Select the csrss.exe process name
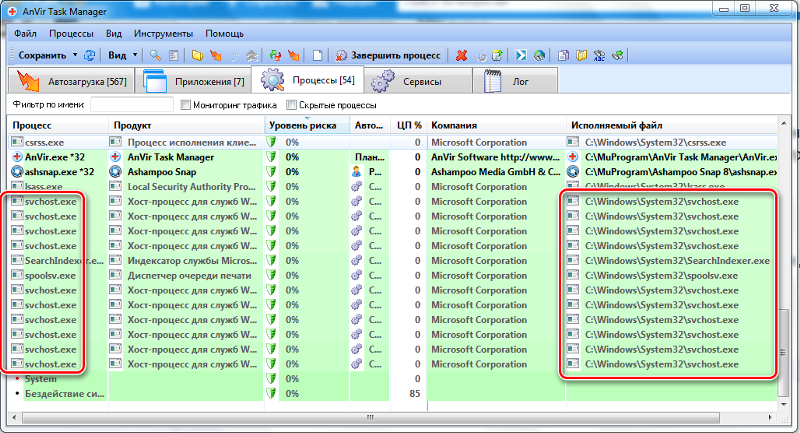This screenshot has height=433, width=800. [x=44, y=142]
